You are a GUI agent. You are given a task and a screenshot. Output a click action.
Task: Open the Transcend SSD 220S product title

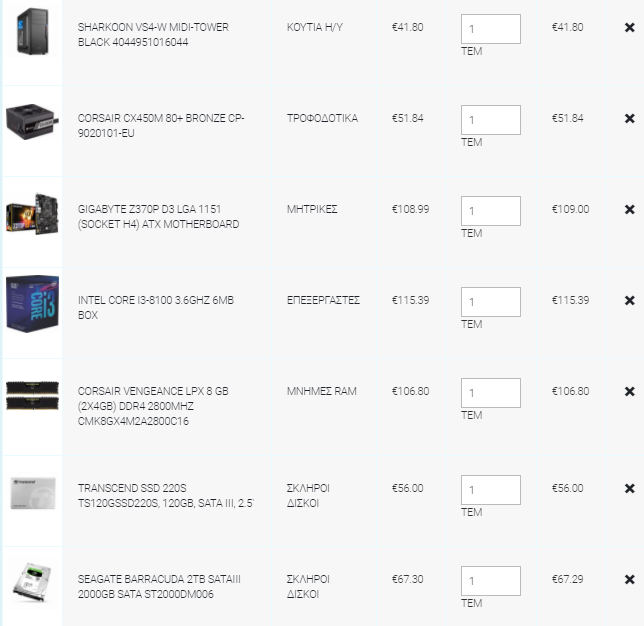tap(166, 496)
